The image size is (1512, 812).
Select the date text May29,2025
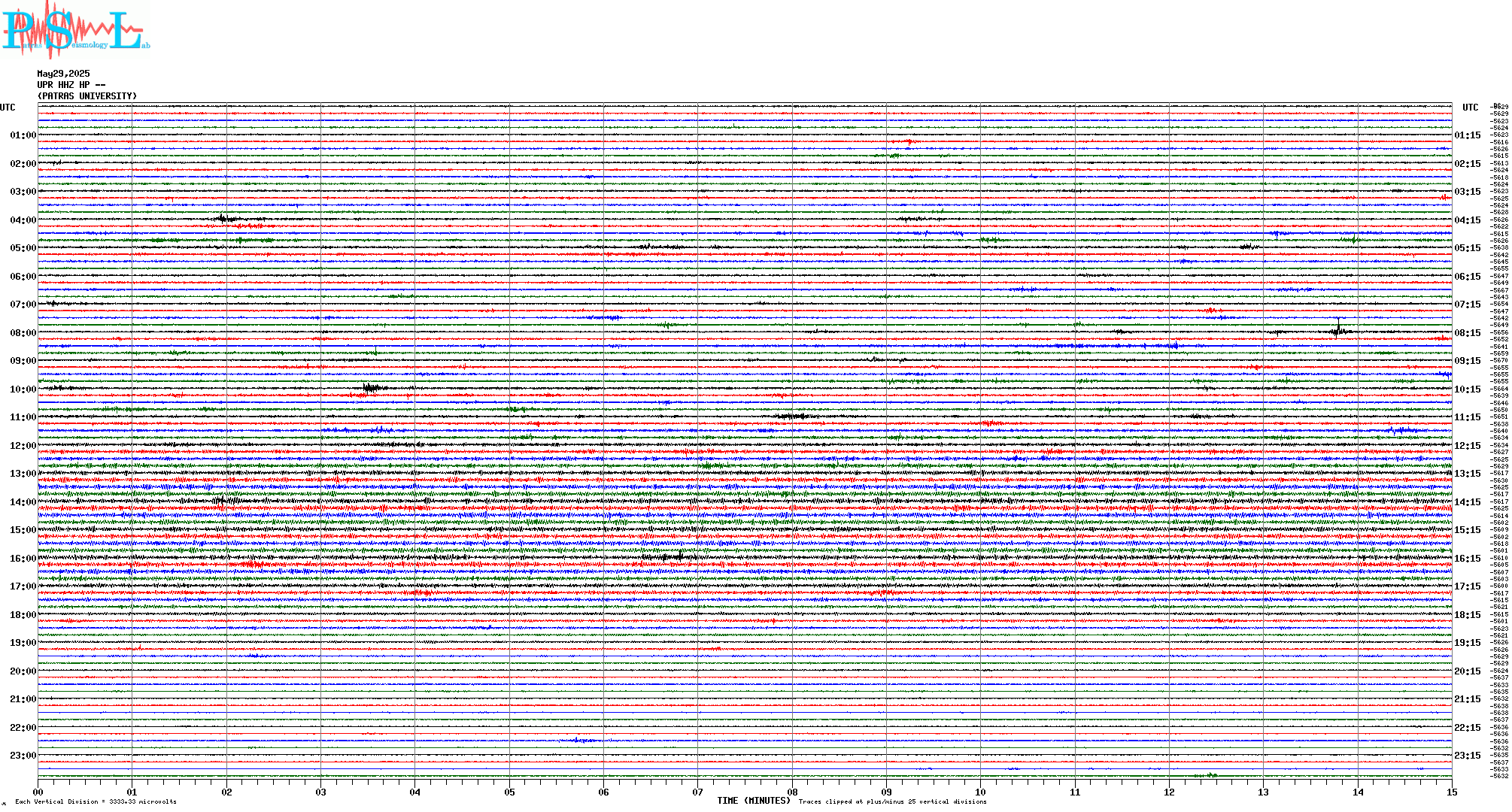(63, 74)
